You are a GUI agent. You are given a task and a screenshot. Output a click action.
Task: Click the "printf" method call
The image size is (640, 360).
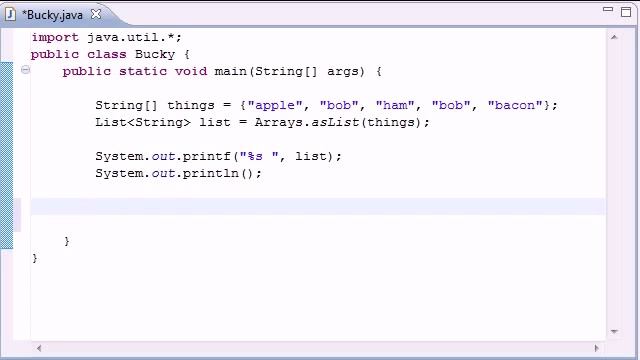pyautogui.click(x=207, y=156)
